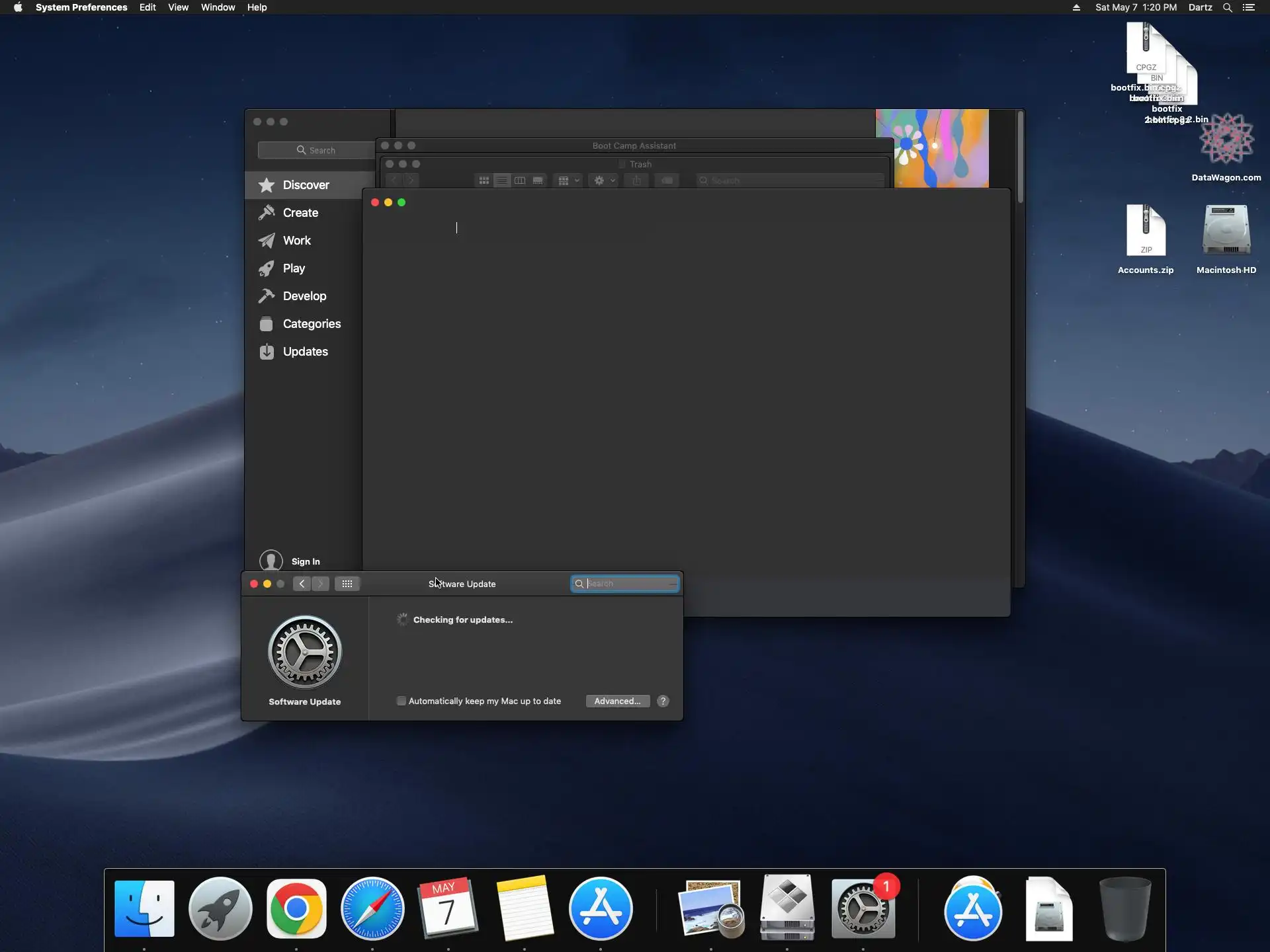Click Sign In in App Store
1270x952 pixels.
pos(305,561)
